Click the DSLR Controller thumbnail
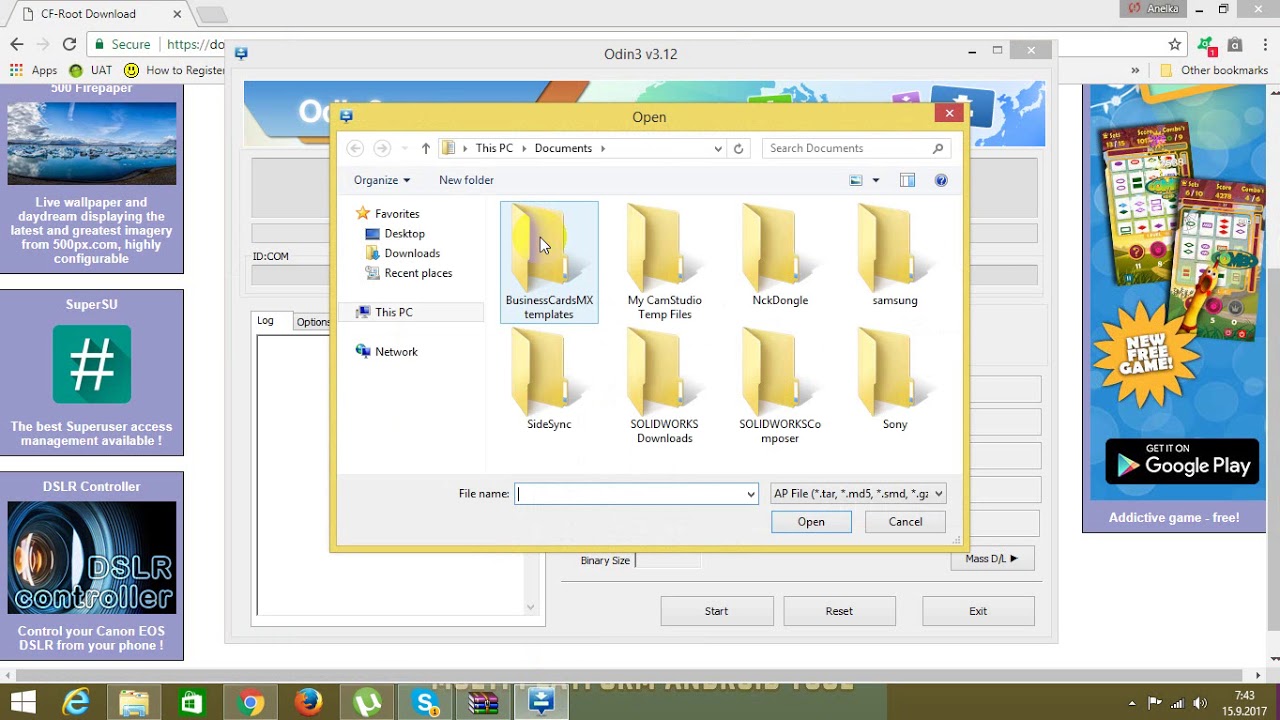The width and height of the screenshot is (1280, 720). tap(92, 557)
